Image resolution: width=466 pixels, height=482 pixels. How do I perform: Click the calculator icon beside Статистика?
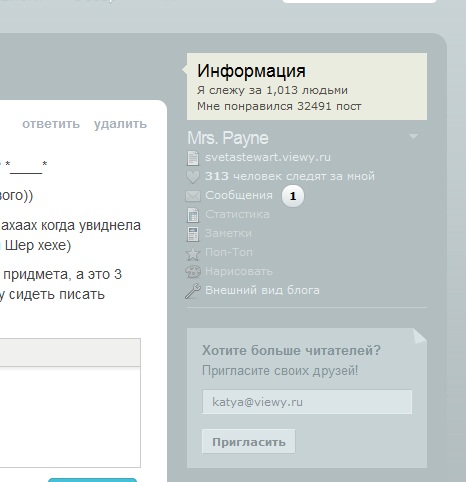point(193,215)
